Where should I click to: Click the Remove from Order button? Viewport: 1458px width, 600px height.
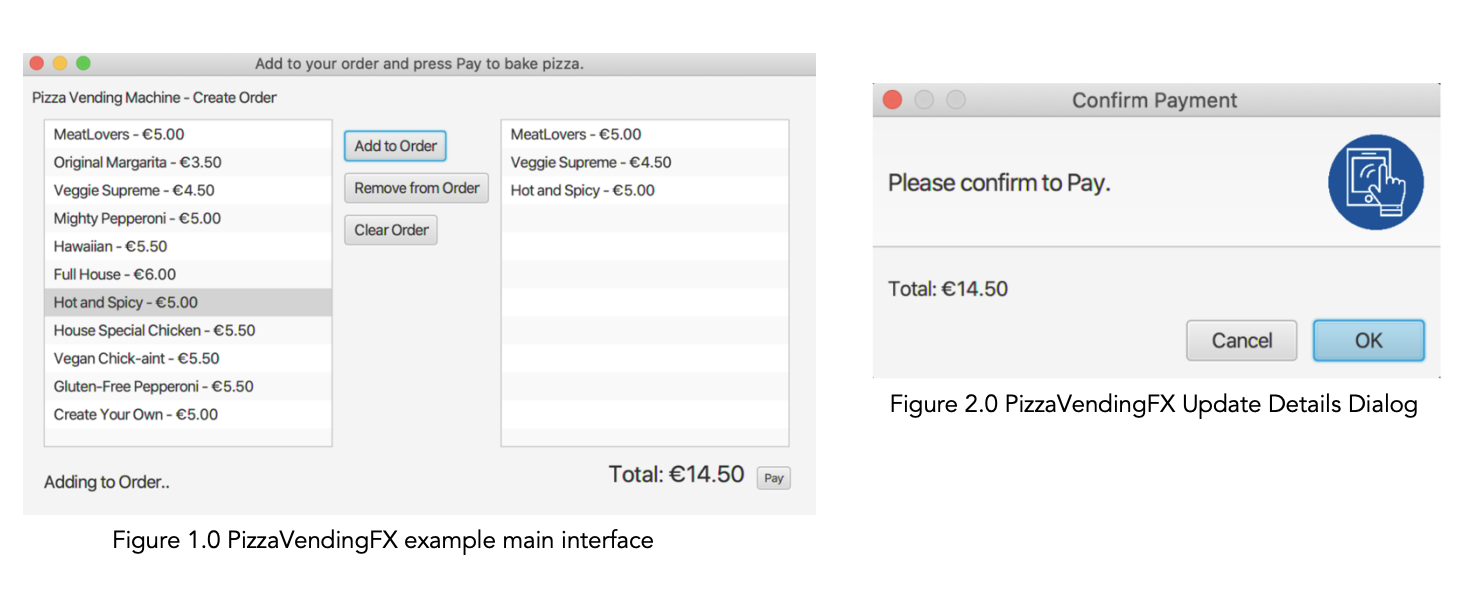point(416,187)
